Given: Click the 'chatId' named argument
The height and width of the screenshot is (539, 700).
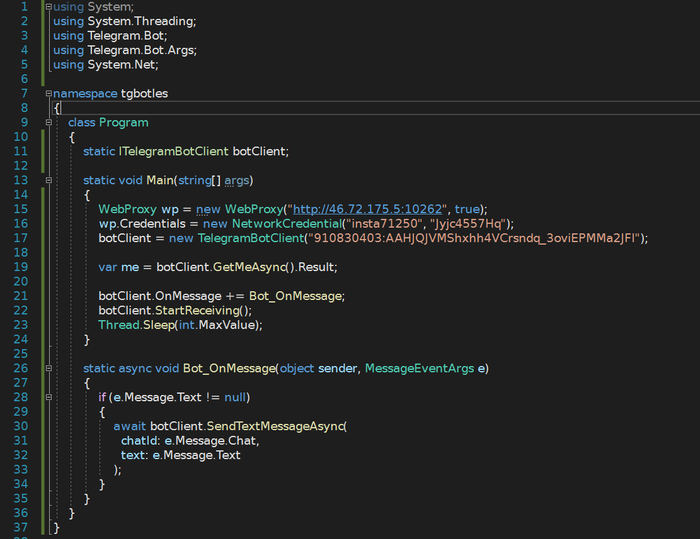Looking at the screenshot, I should point(139,441).
